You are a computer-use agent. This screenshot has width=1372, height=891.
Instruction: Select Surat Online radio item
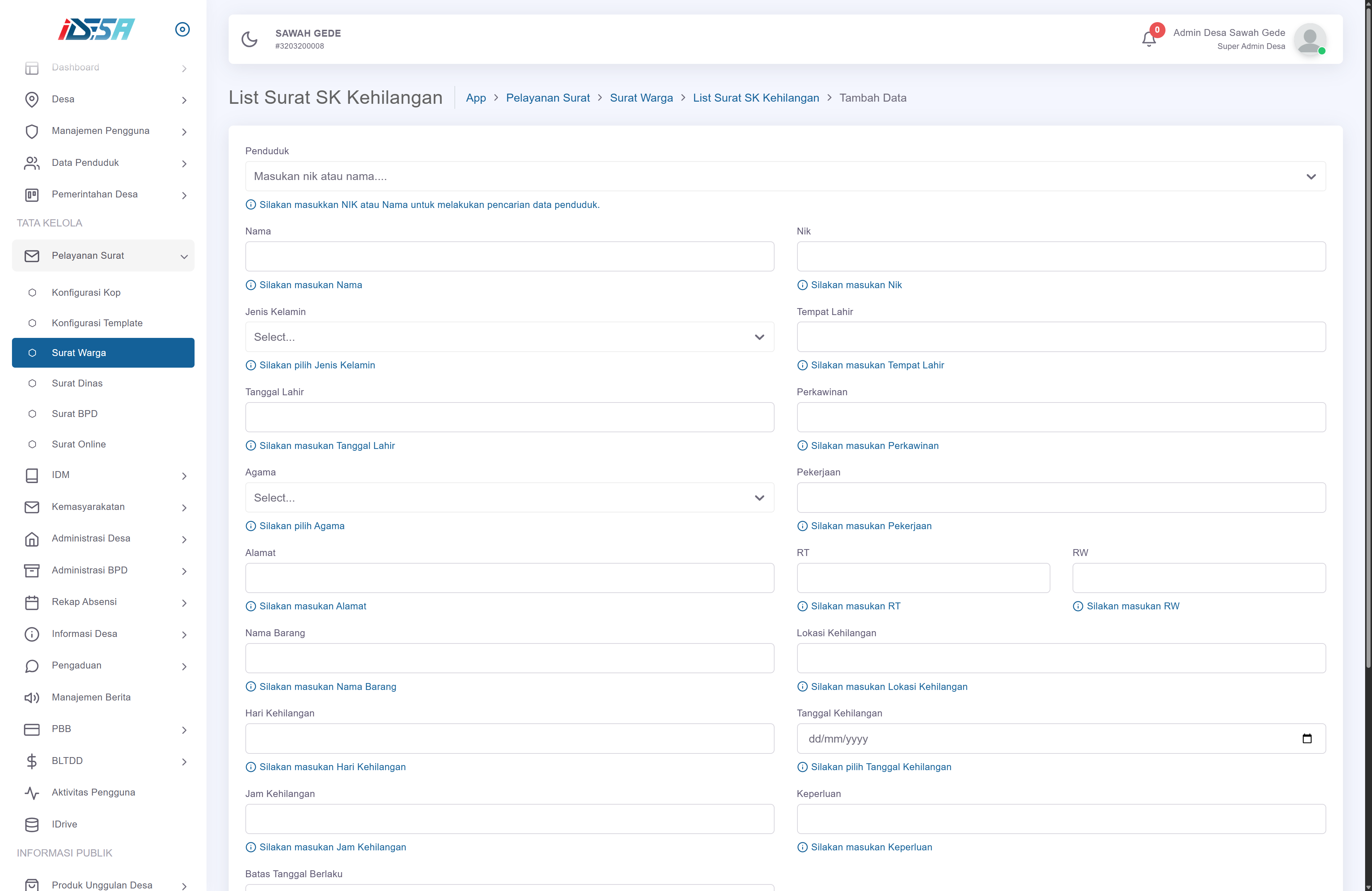[78, 444]
